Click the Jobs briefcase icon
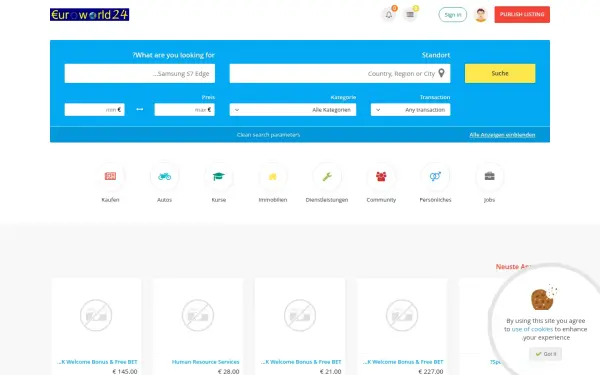Image resolution: width=600 pixels, height=375 pixels. [x=489, y=176]
